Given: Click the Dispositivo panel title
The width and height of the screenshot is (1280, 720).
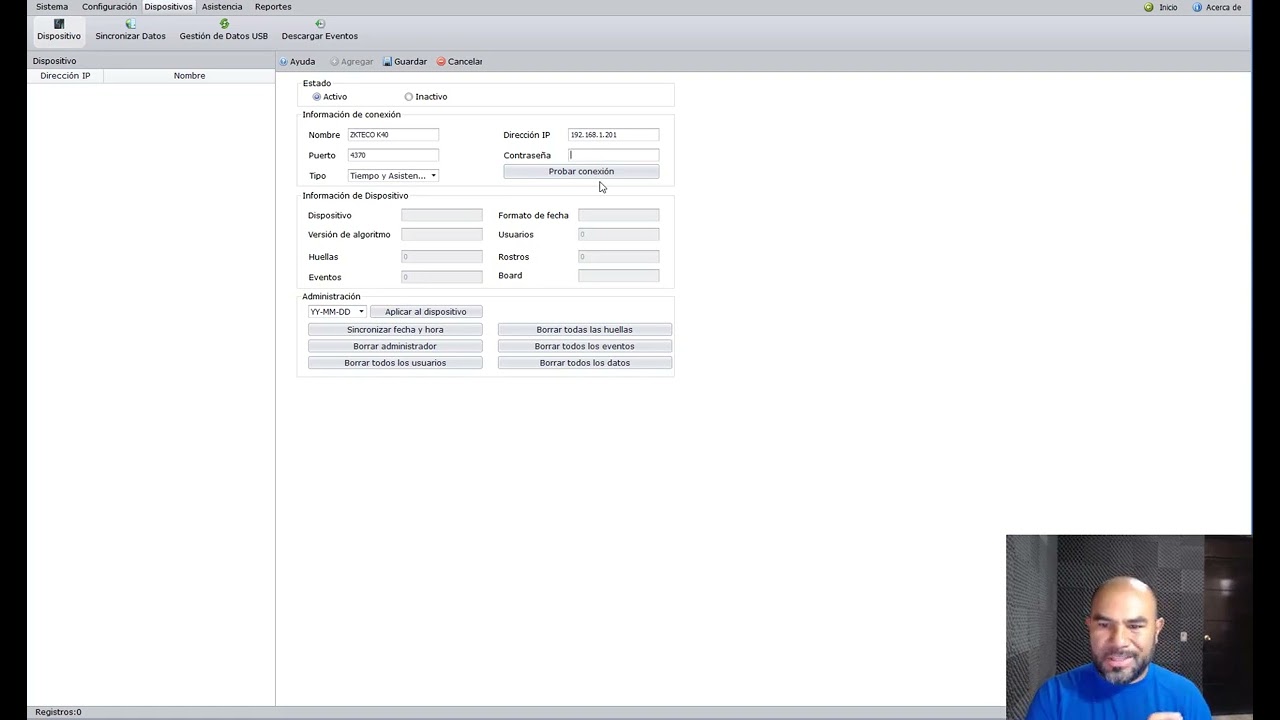Looking at the screenshot, I should click(x=54, y=61).
